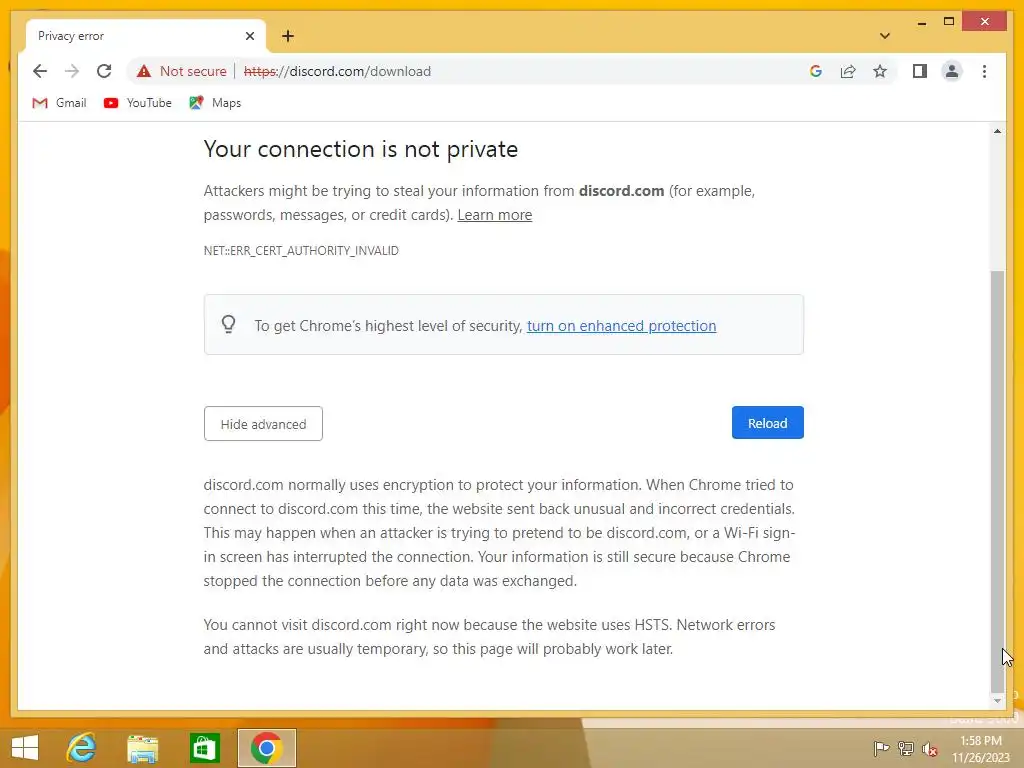The height and width of the screenshot is (768, 1024).
Task: Select the Privacy error tab
Action: [x=130, y=36]
